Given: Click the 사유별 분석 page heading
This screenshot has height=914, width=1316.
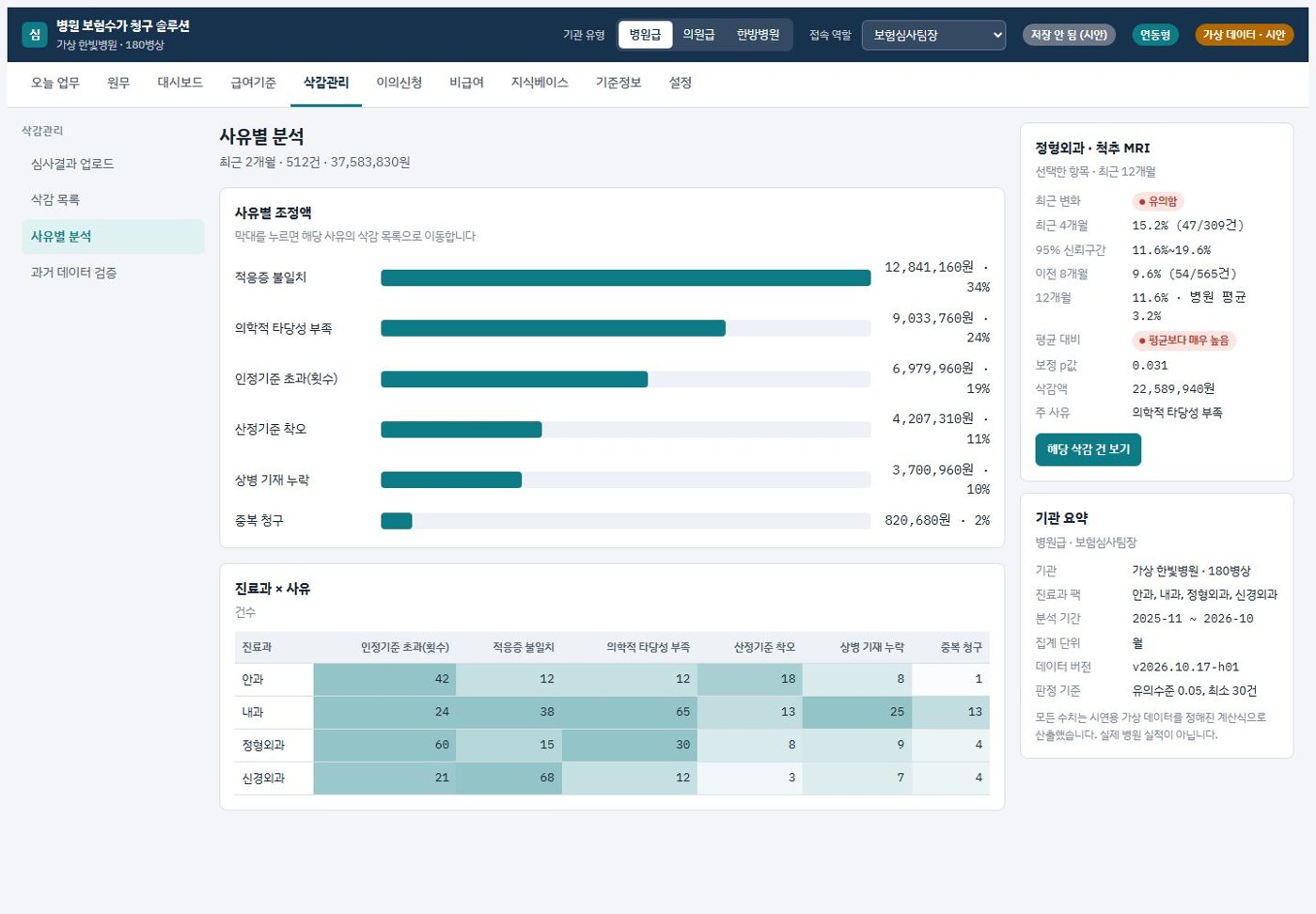Looking at the screenshot, I should click(x=261, y=136).
